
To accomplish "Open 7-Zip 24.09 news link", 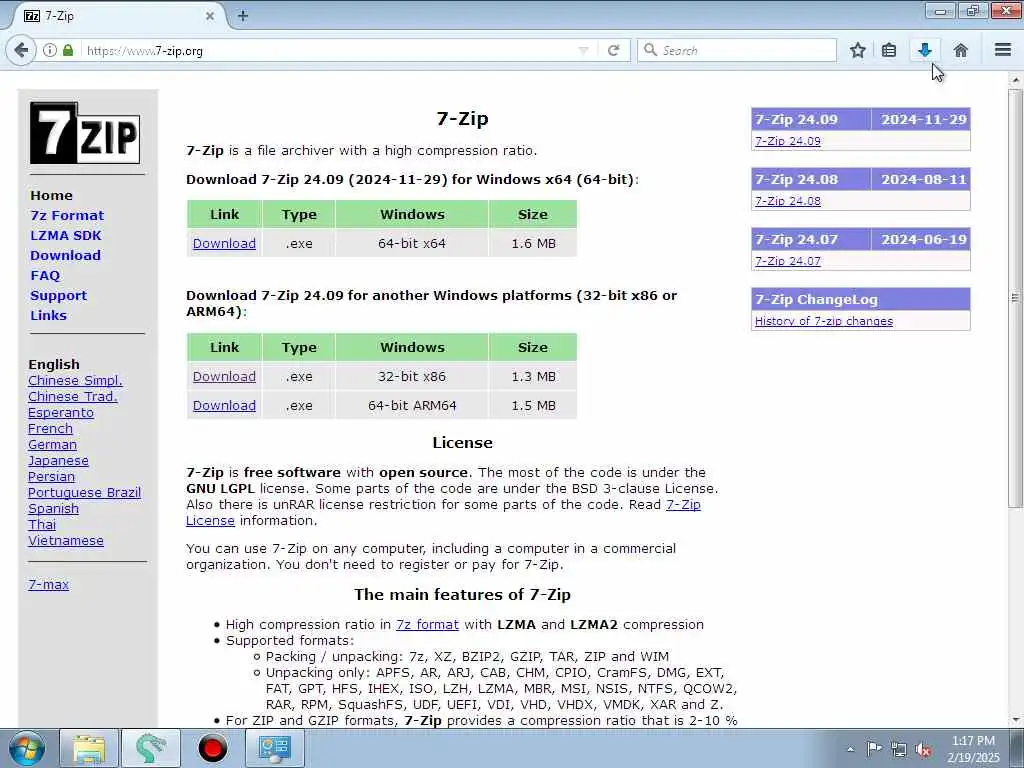I will (788, 141).
